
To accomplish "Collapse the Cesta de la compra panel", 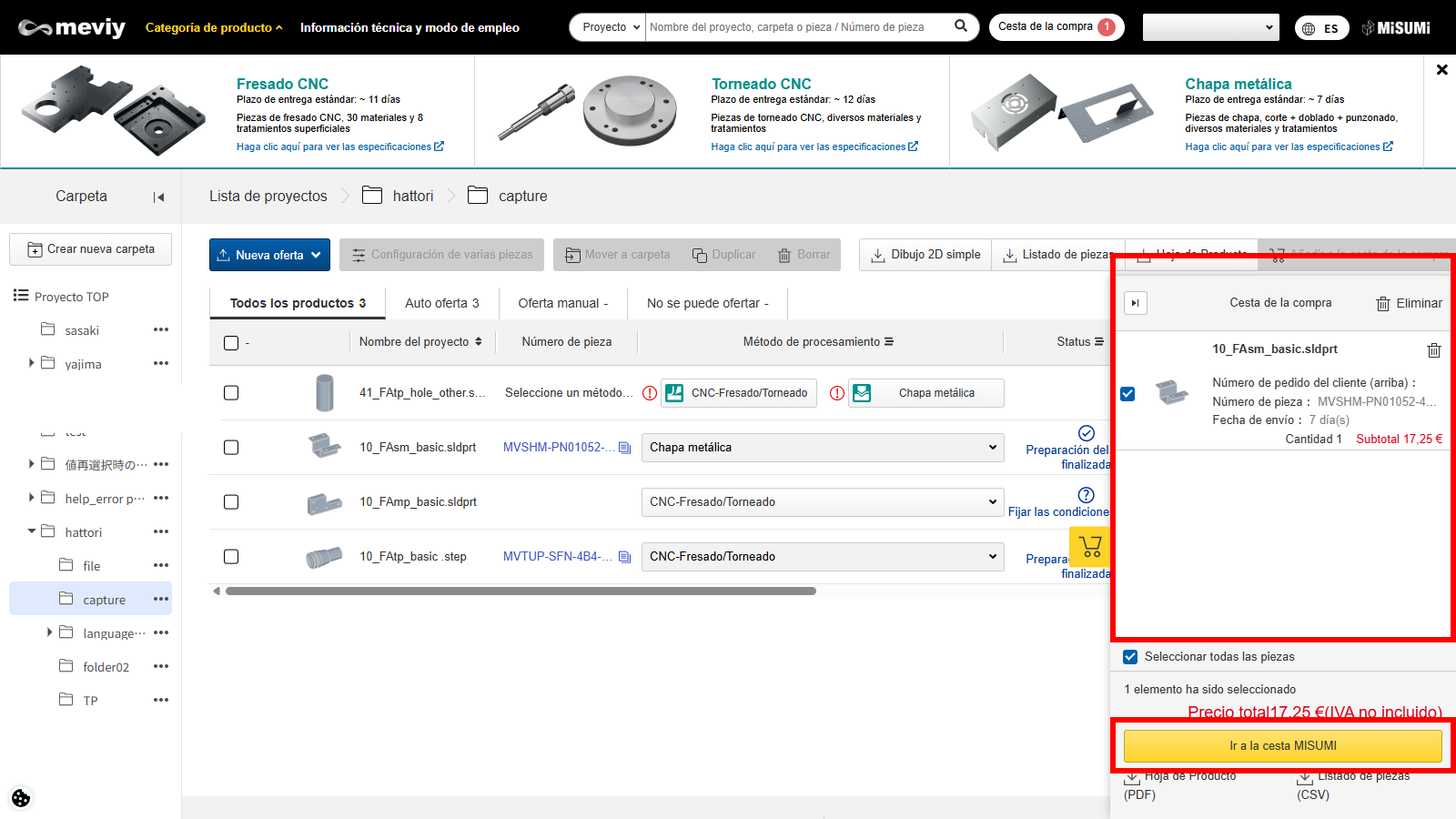I will click(1135, 303).
